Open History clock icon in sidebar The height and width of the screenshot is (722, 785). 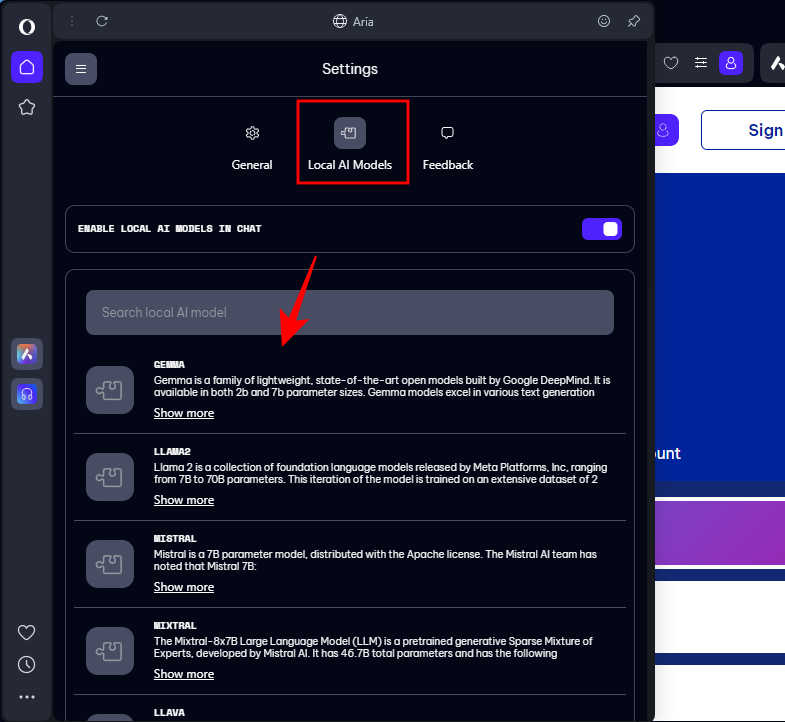point(27,664)
